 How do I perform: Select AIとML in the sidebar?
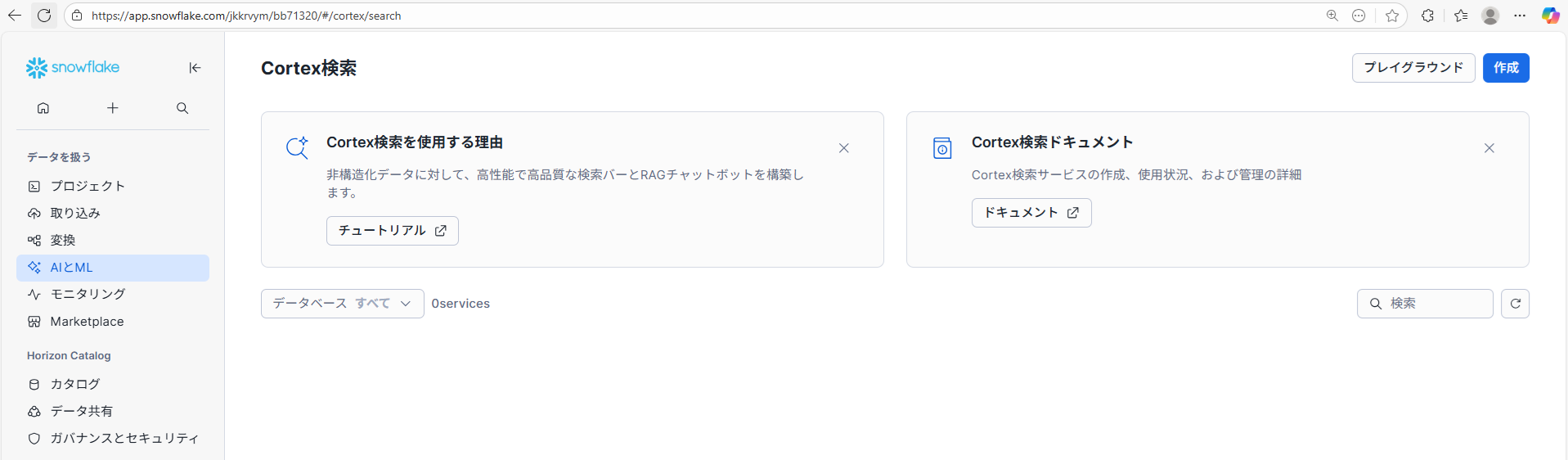point(113,268)
